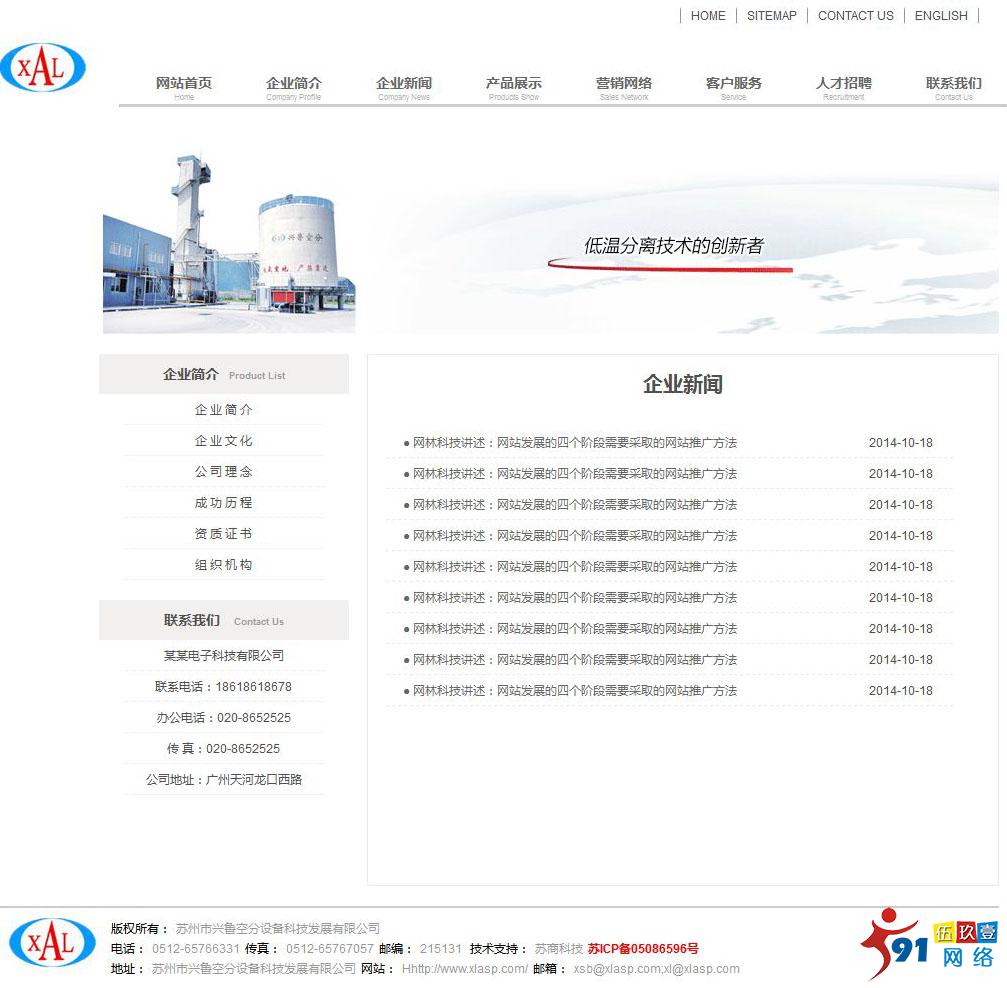View the 成功历程 history page

coord(222,502)
